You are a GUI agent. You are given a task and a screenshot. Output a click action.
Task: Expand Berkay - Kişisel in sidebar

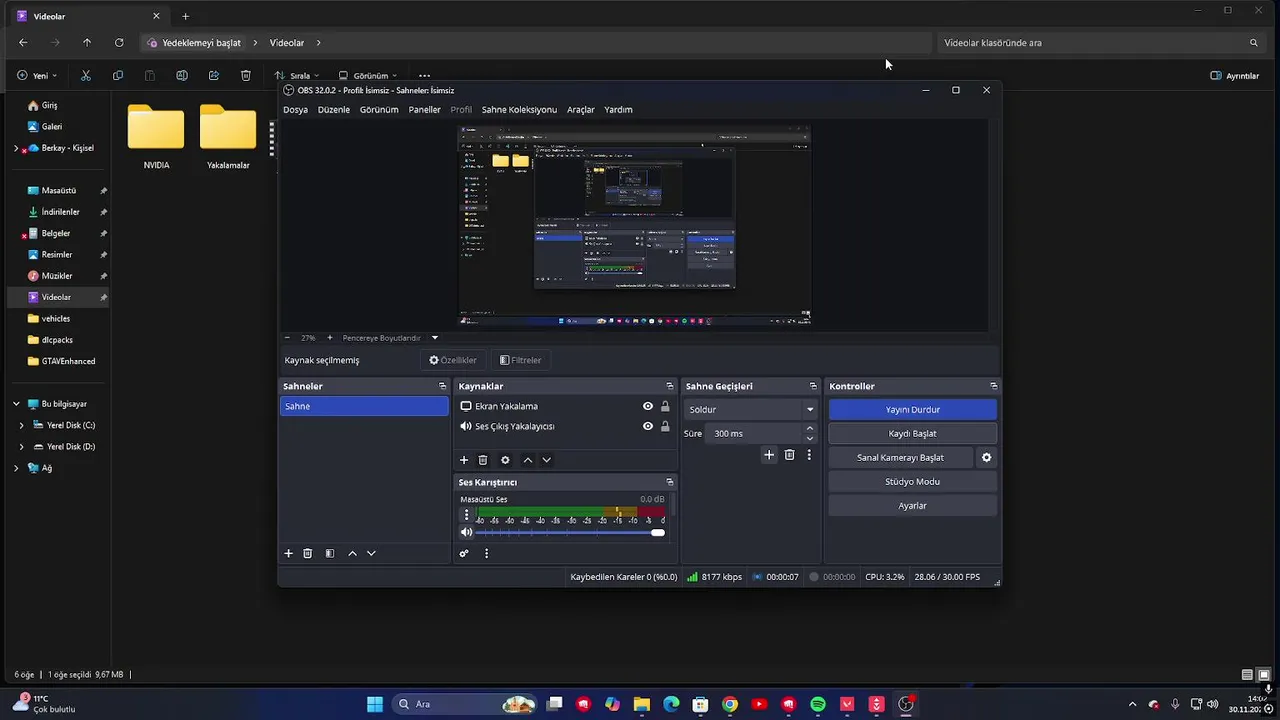(x=16, y=148)
